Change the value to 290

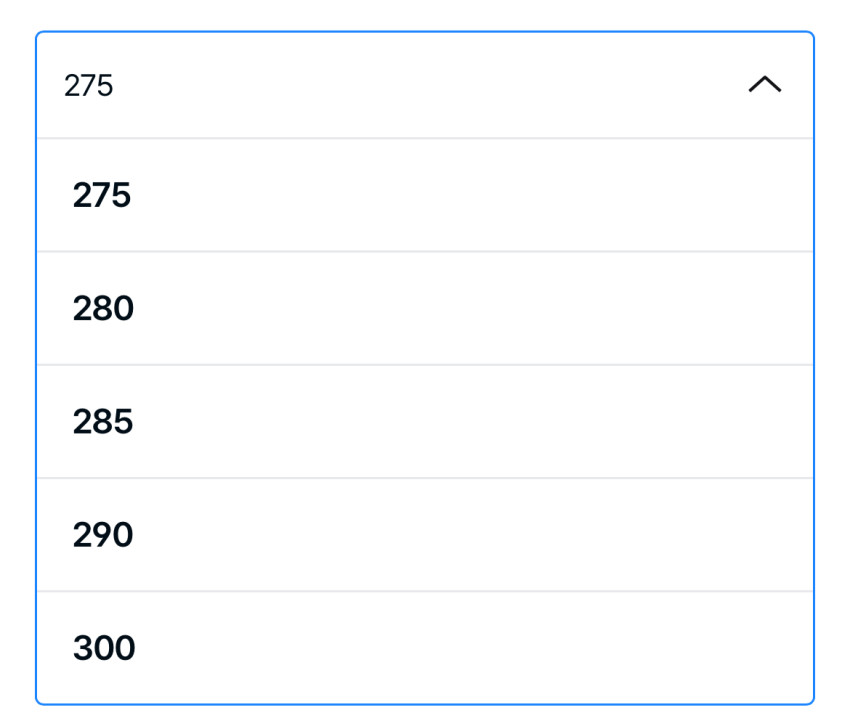click(103, 535)
